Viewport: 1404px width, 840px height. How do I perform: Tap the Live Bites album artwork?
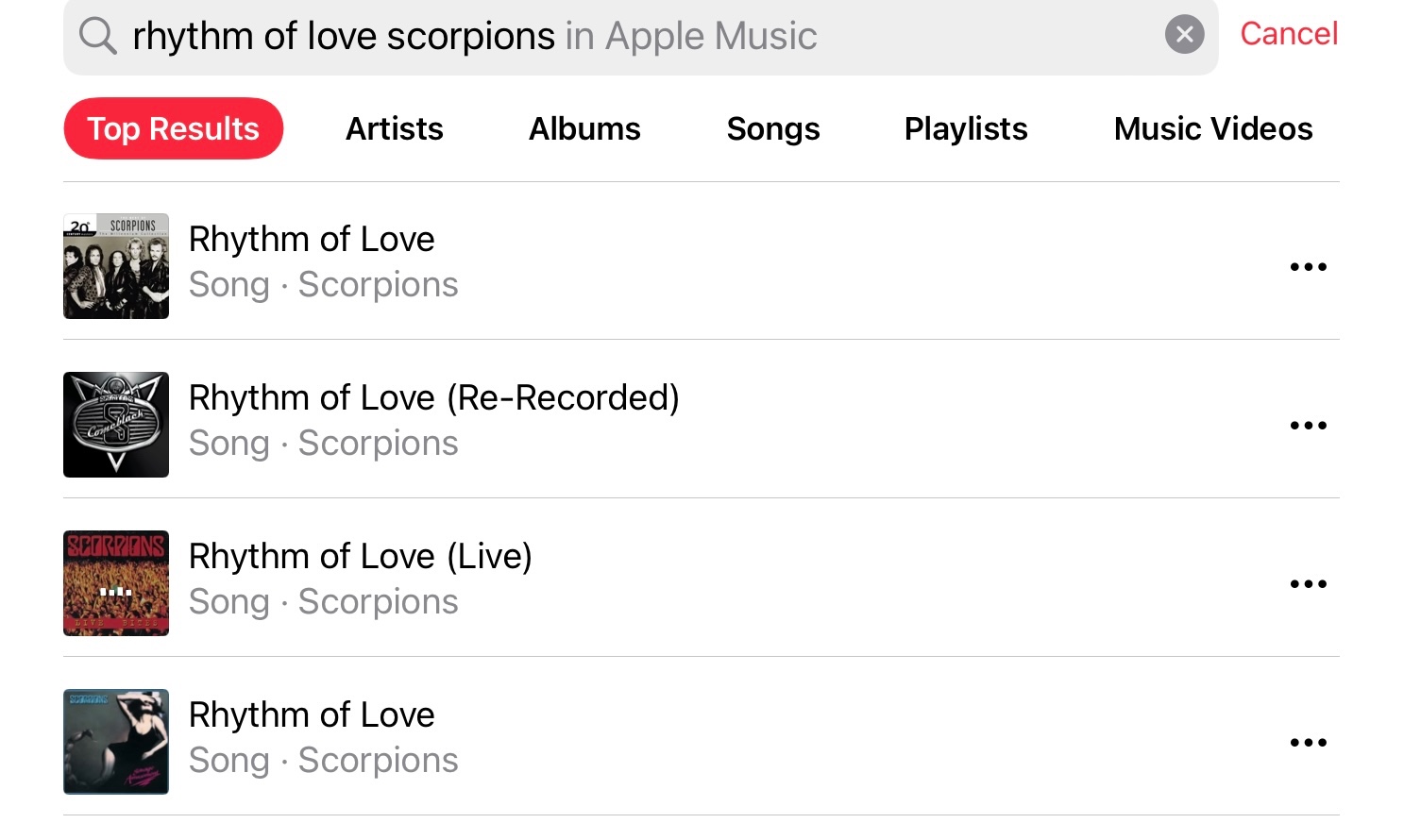tap(116, 583)
